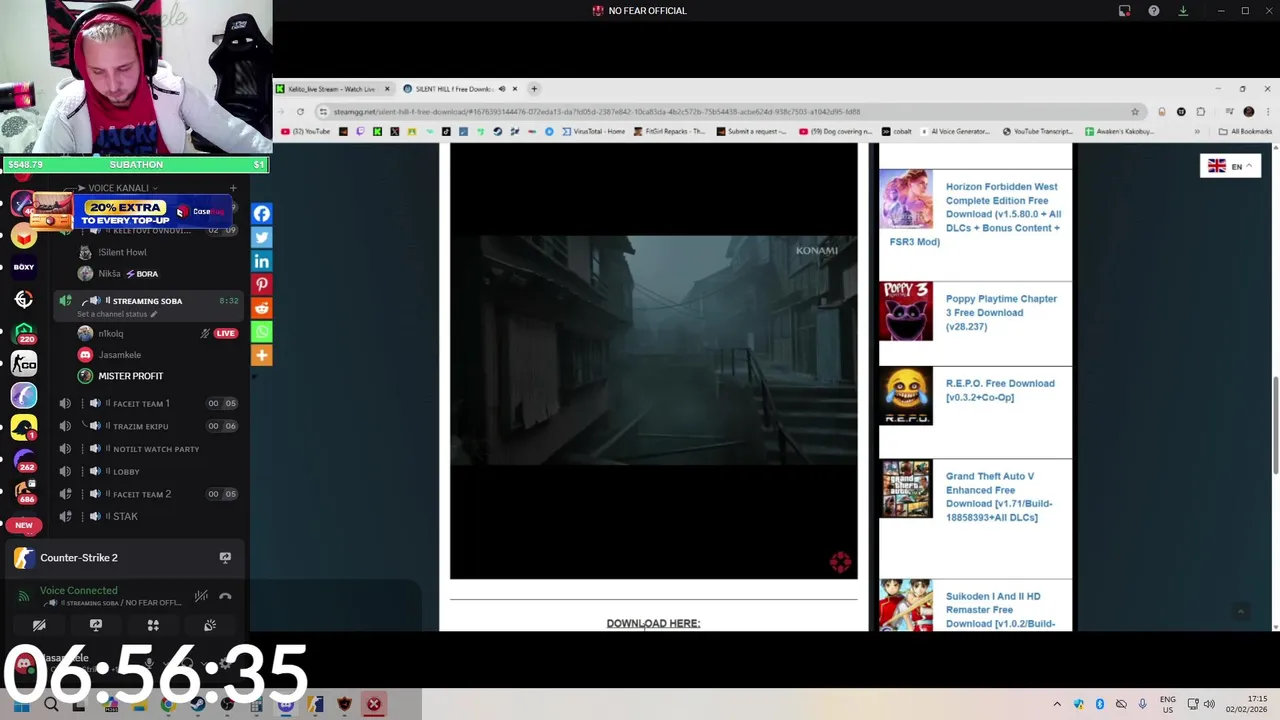Open Poppy Playtime Chapter 3 link
The image size is (1280, 720).
pyautogui.click(x=1001, y=312)
